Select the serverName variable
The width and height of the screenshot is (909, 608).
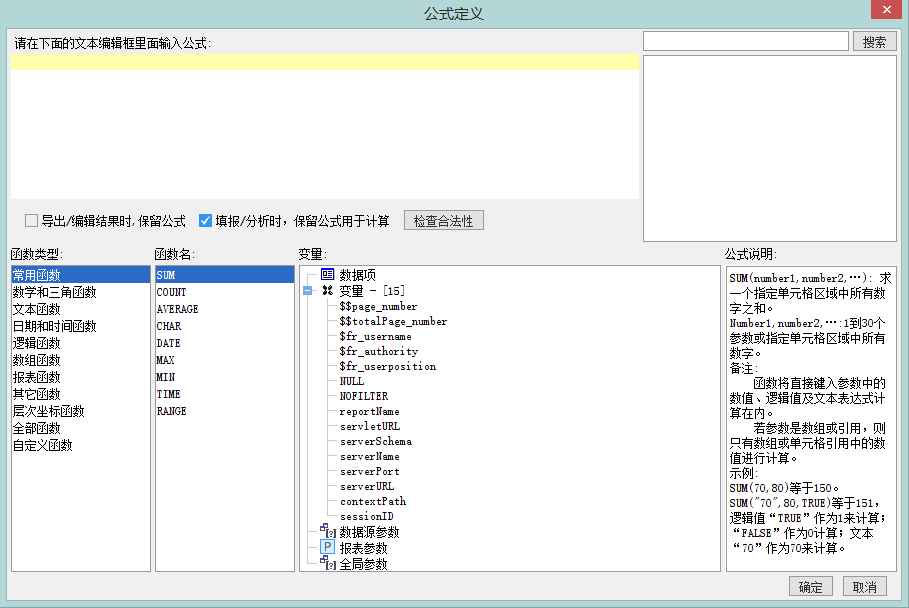tap(369, 456)
